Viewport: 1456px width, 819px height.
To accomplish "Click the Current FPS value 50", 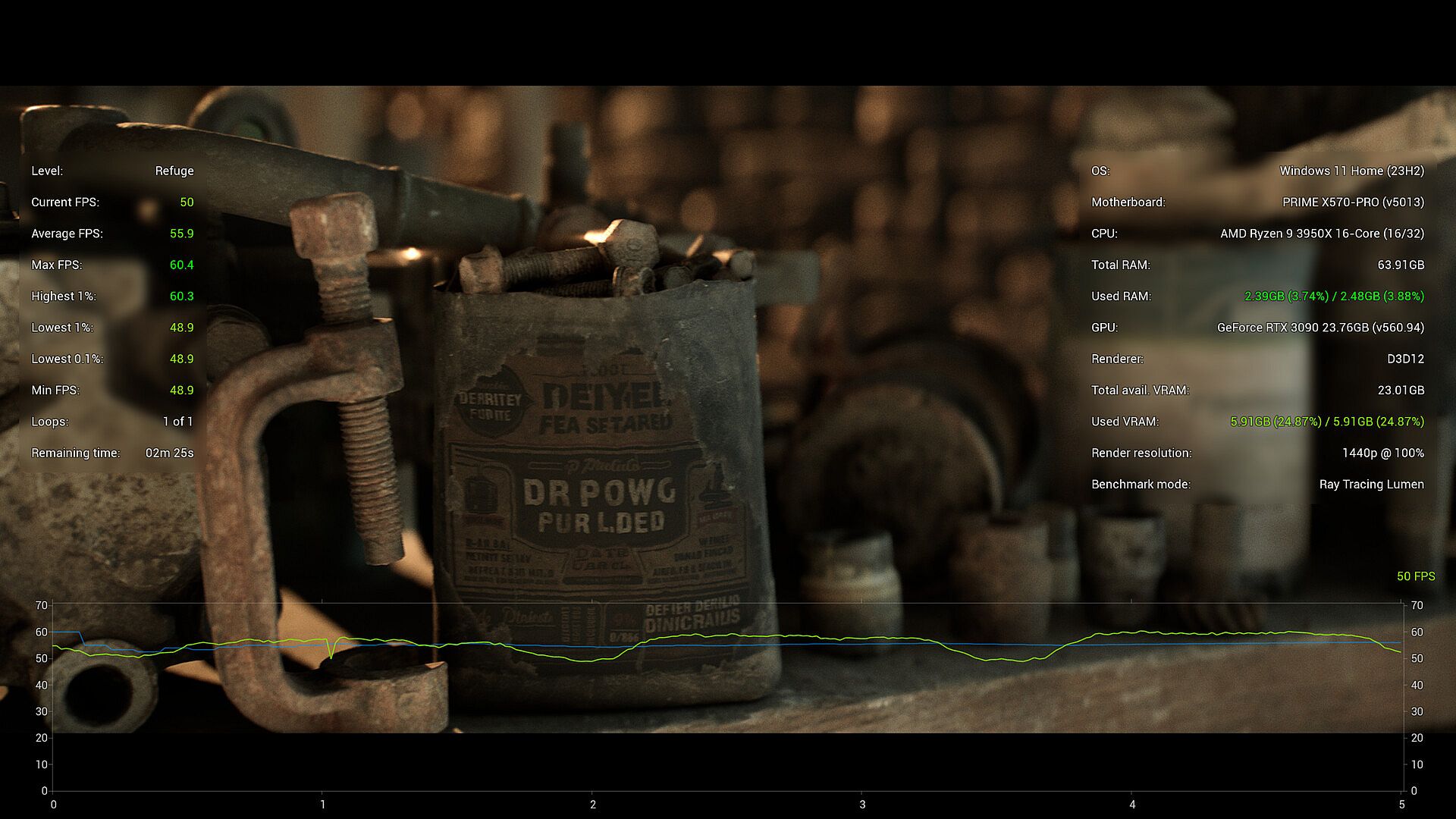I will [x=187, y=202].
